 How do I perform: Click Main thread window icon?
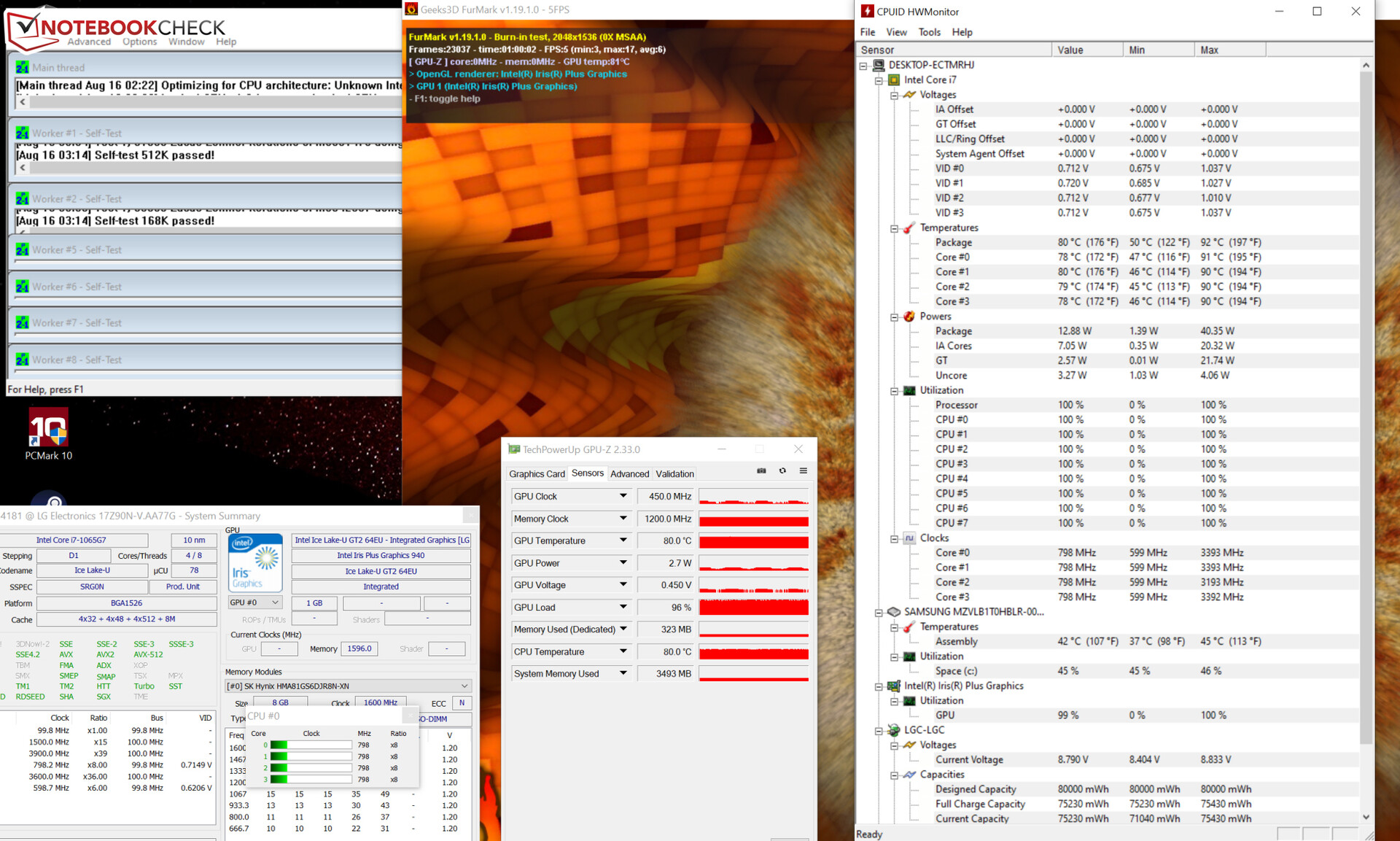22,68
